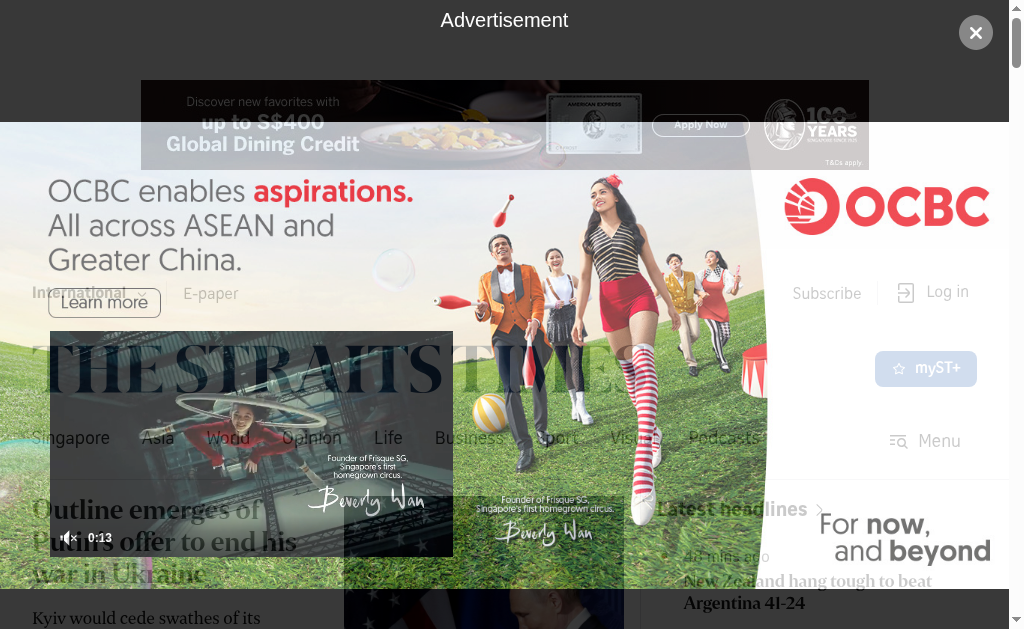
Task: Click the Log in icon
Action: 906,293
